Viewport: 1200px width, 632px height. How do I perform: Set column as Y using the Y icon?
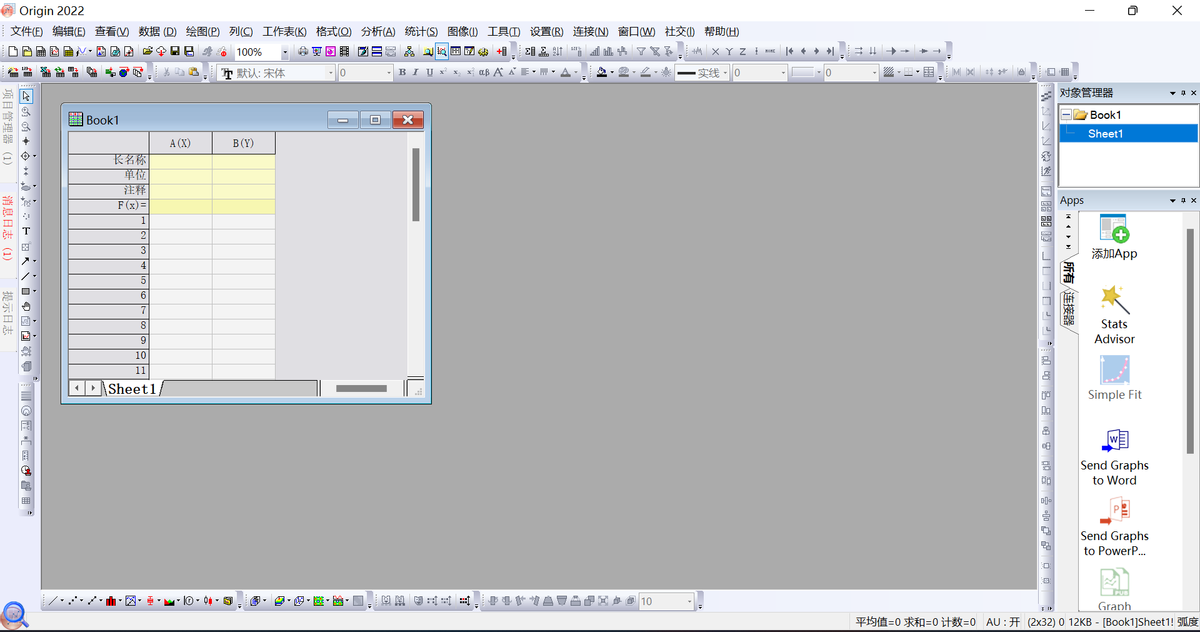click(729, 51)
